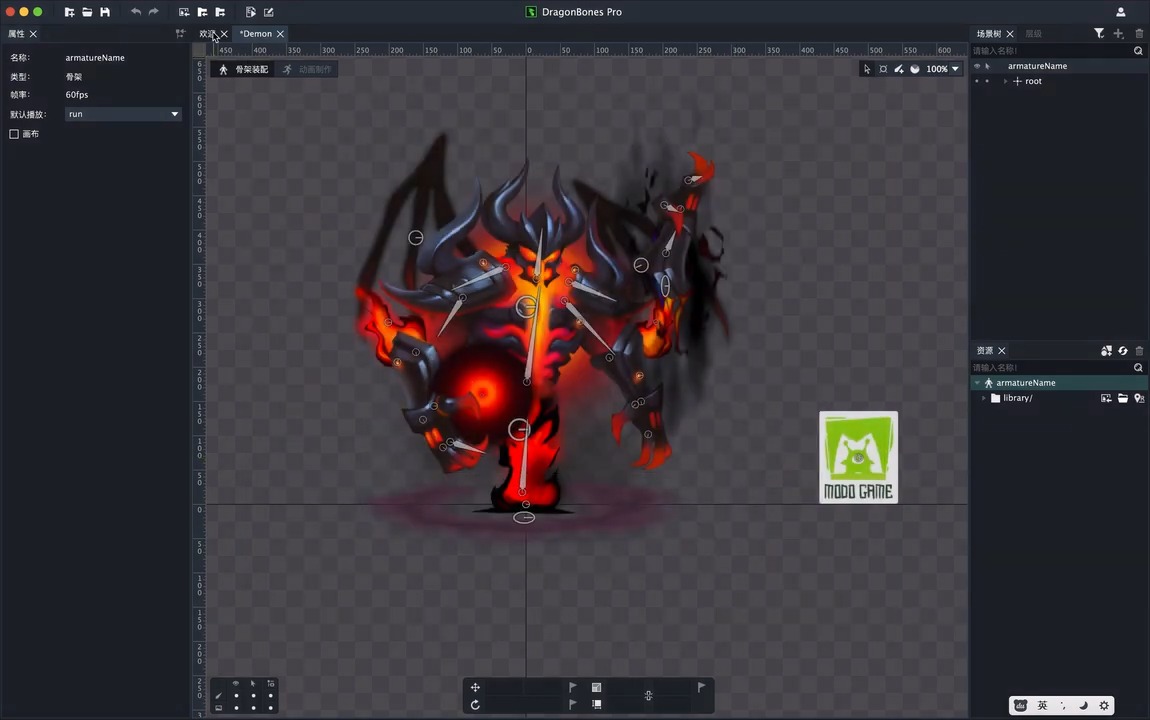1150x720 pixels.
Task: Open the default animation run dropdown
Action: (122, 114)
